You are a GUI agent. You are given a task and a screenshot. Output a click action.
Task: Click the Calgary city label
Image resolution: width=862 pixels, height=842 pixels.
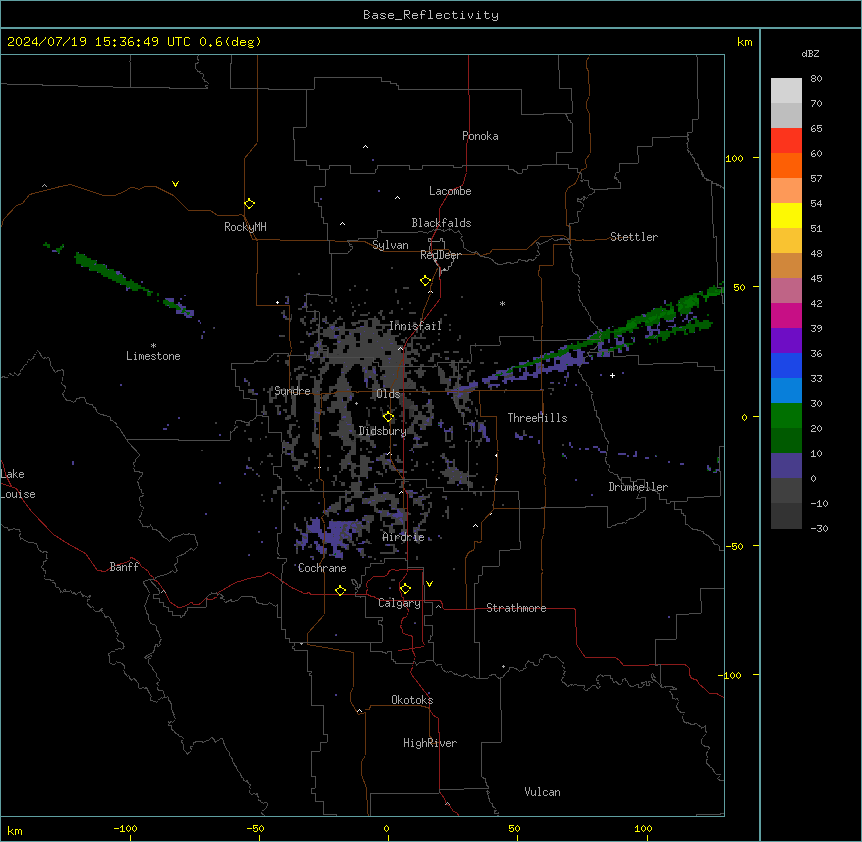399,603
